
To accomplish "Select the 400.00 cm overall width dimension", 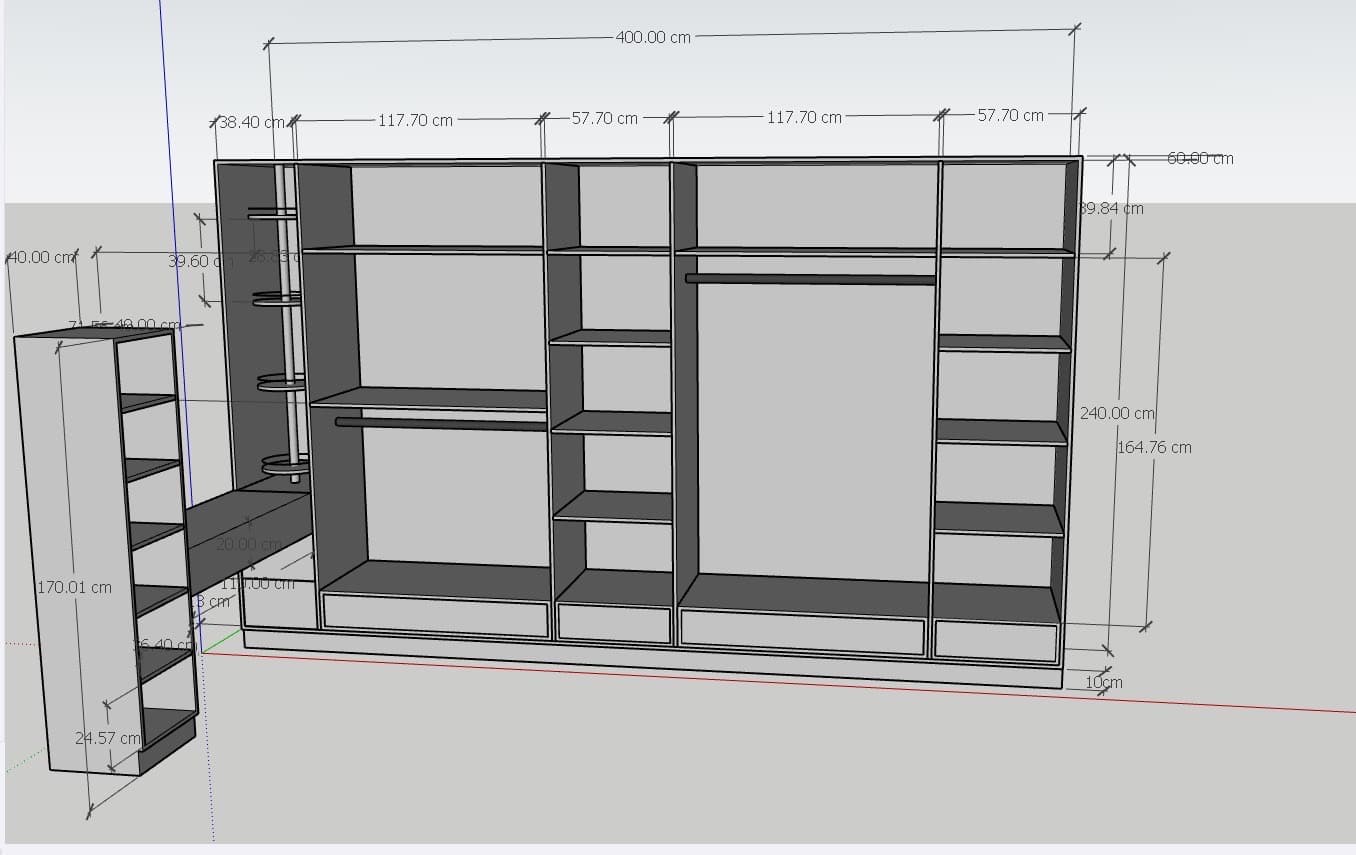I will click(653, 37).
